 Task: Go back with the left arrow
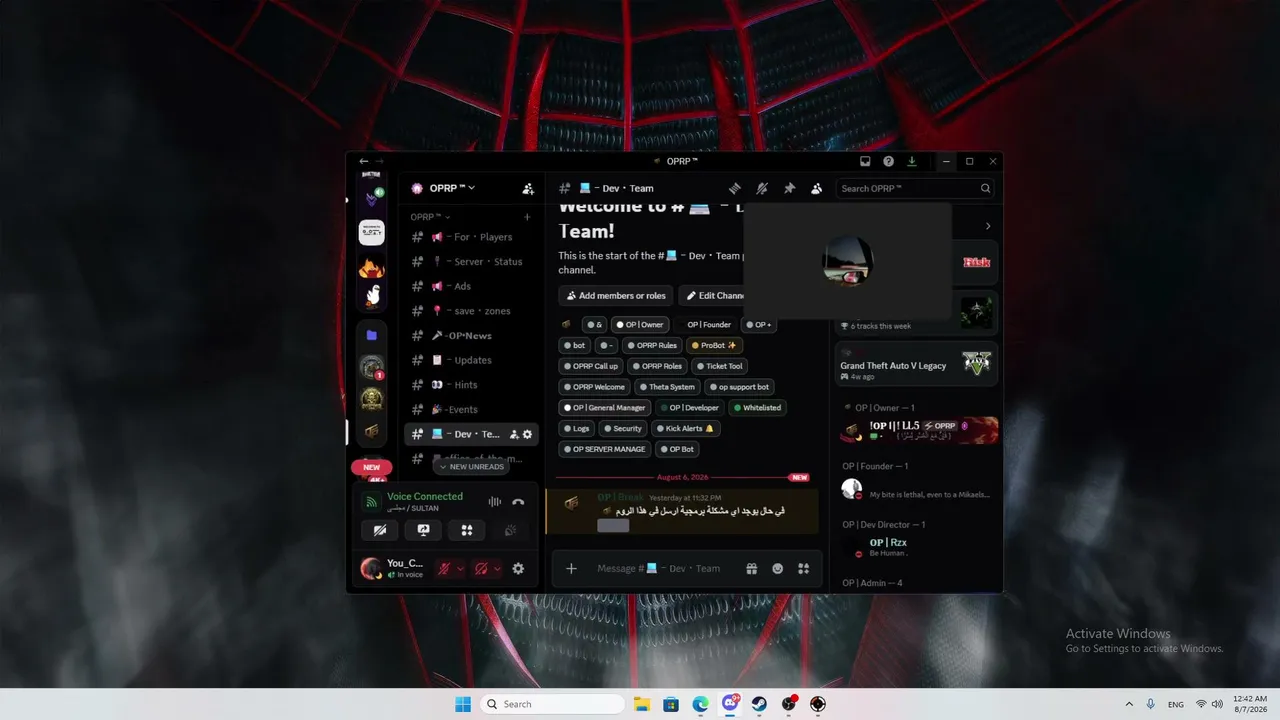(x=364, y=161)
